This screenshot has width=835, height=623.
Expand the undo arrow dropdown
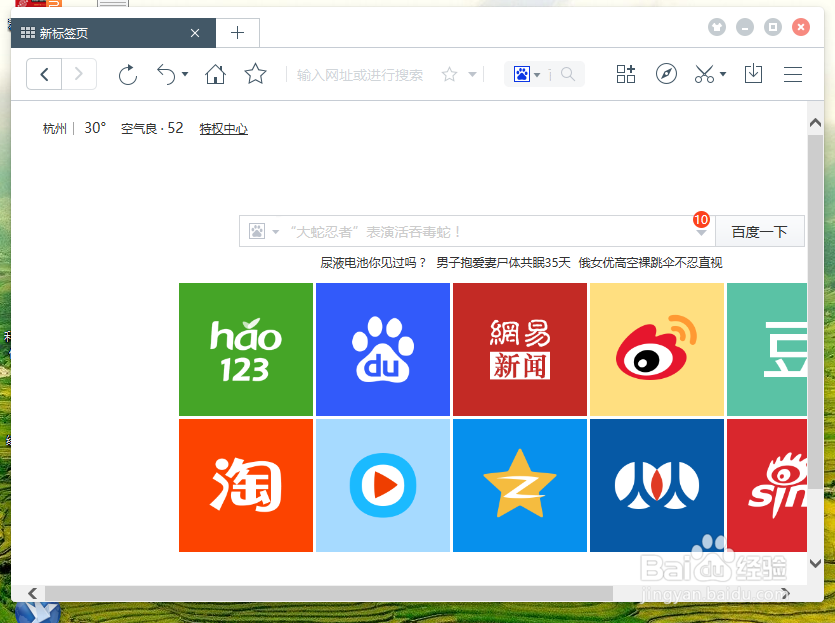(x=185, y=74)
